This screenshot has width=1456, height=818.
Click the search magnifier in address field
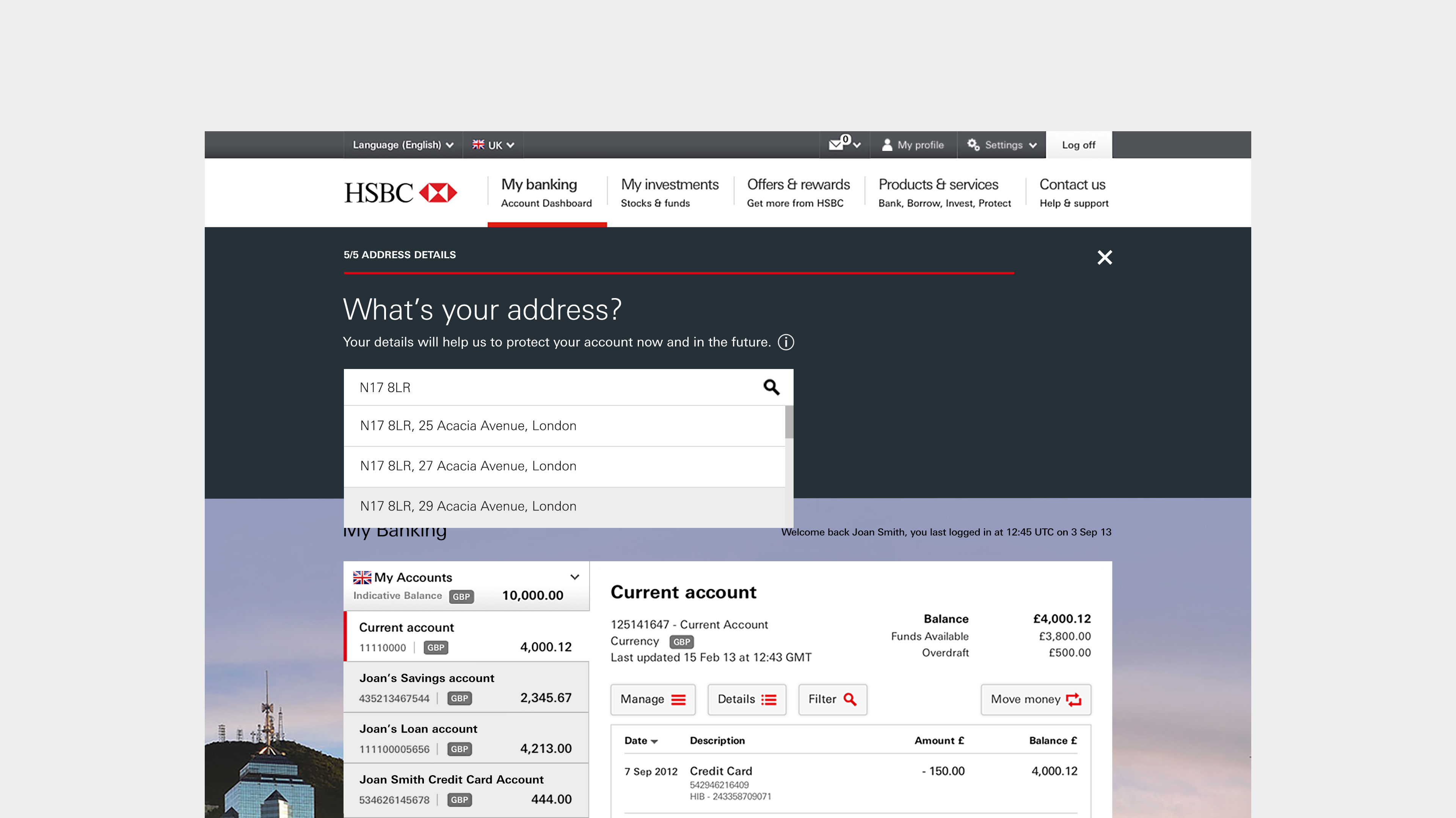point(772,387)
